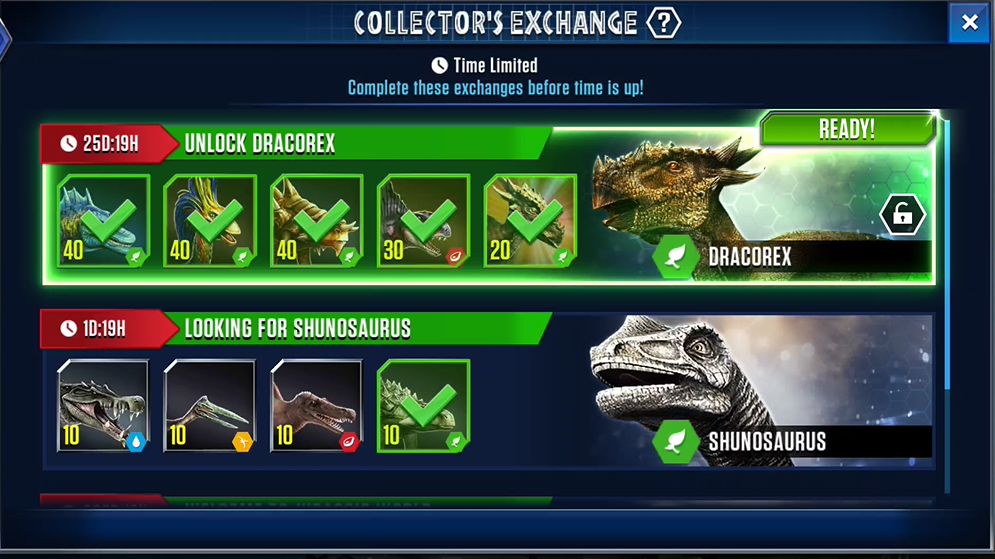Select the herbivore leaf icon beside Dracorex
Screen dimensions: 995x559
[x=675, y=257]
